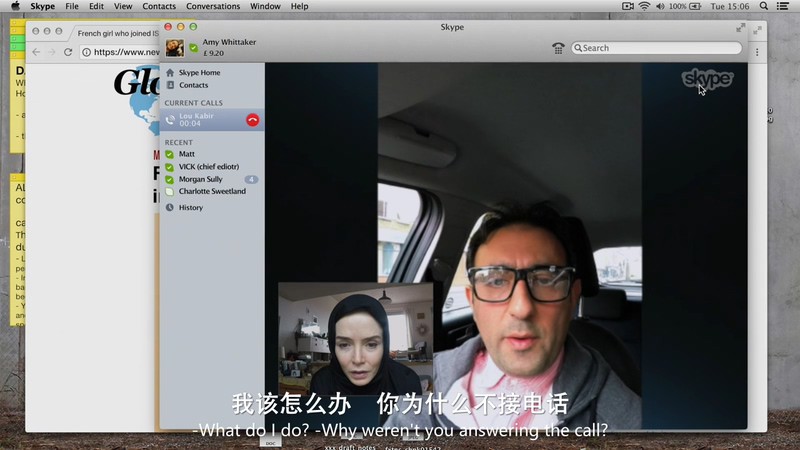Open the Edit menu
This screenshot has height=450, width=800.
point(96,6)
